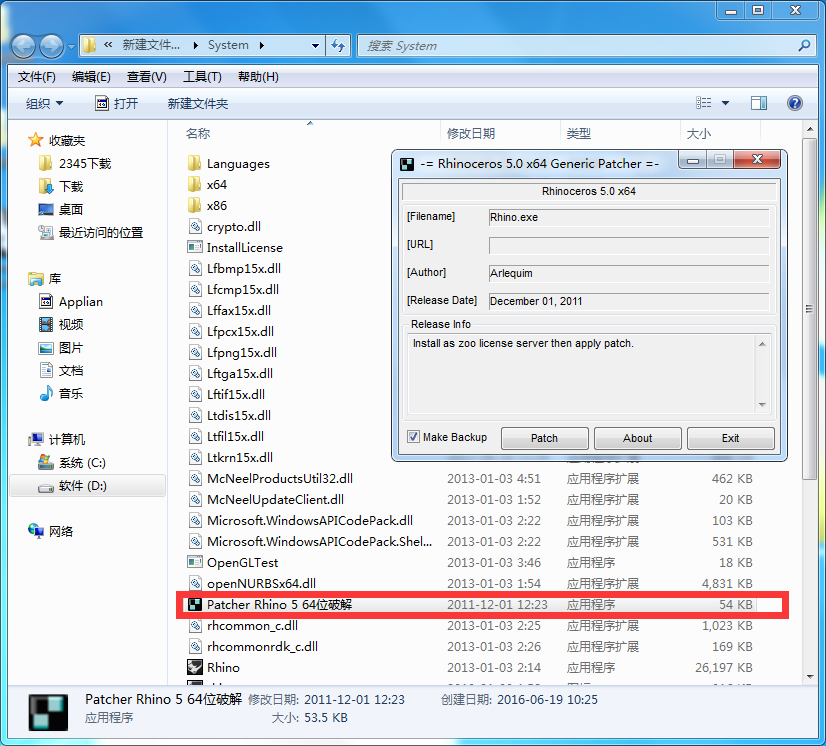Open 最近访问的位置 in sidebar
Image resolution: width=826 pixels, height=746 pixels.
[x=91, y=232]
